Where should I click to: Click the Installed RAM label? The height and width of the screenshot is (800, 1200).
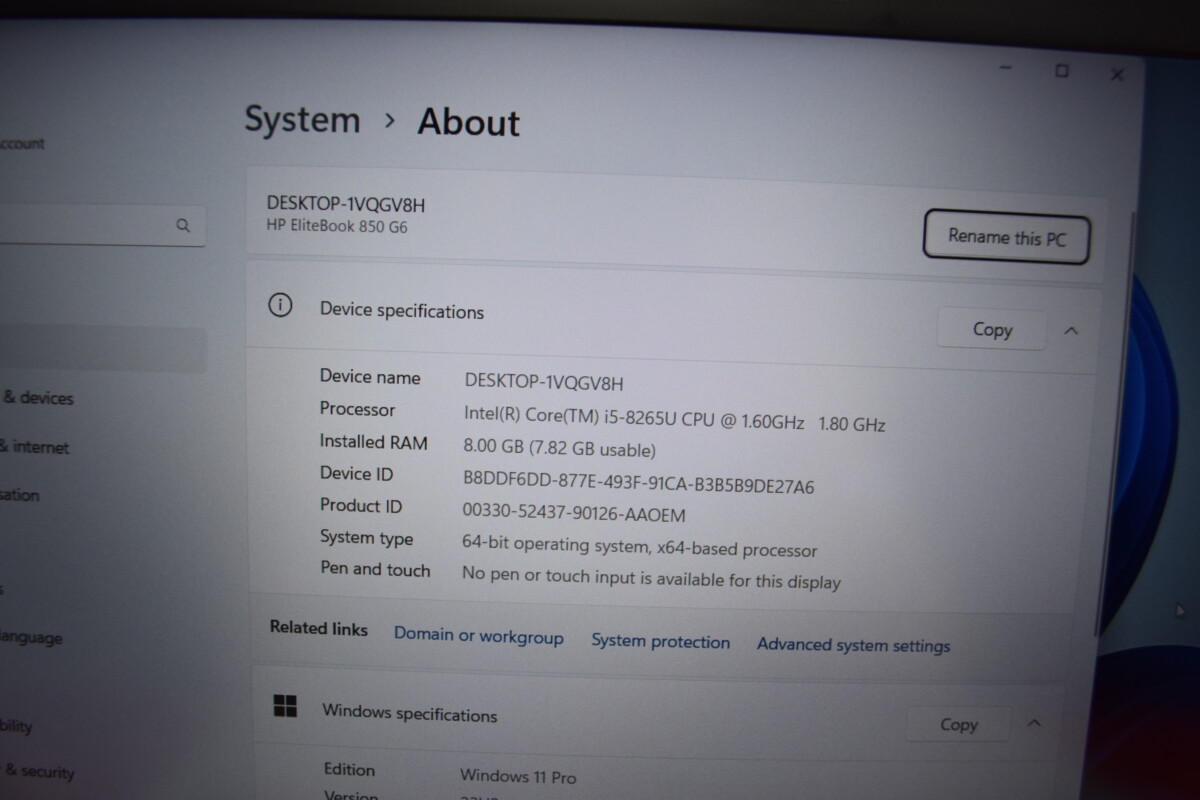[374, 441]
